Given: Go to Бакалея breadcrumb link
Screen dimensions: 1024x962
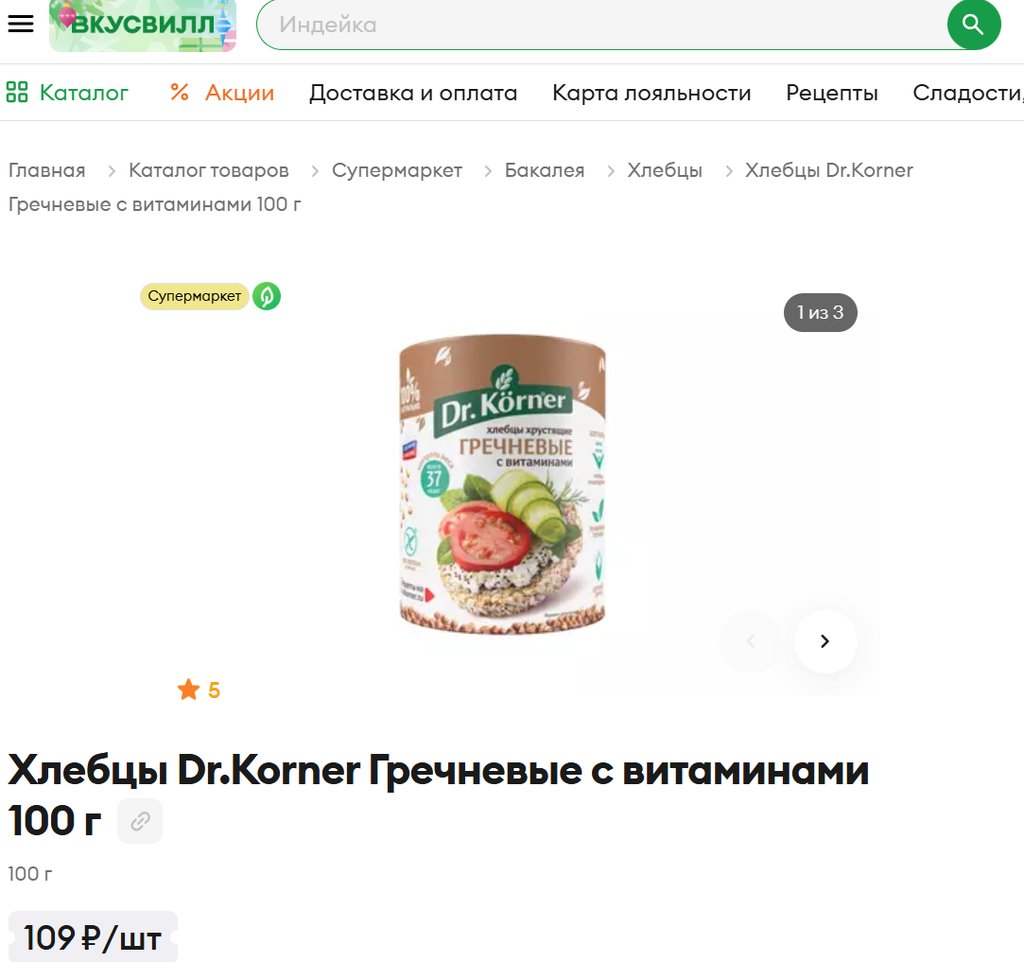Looking at the screenshot, I should [545, 170].
